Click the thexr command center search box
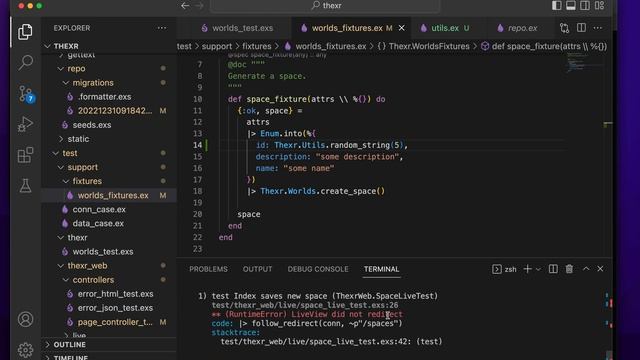Image resolution: width=640 pixels, height=360 pixels. click(x=325, y=6)
